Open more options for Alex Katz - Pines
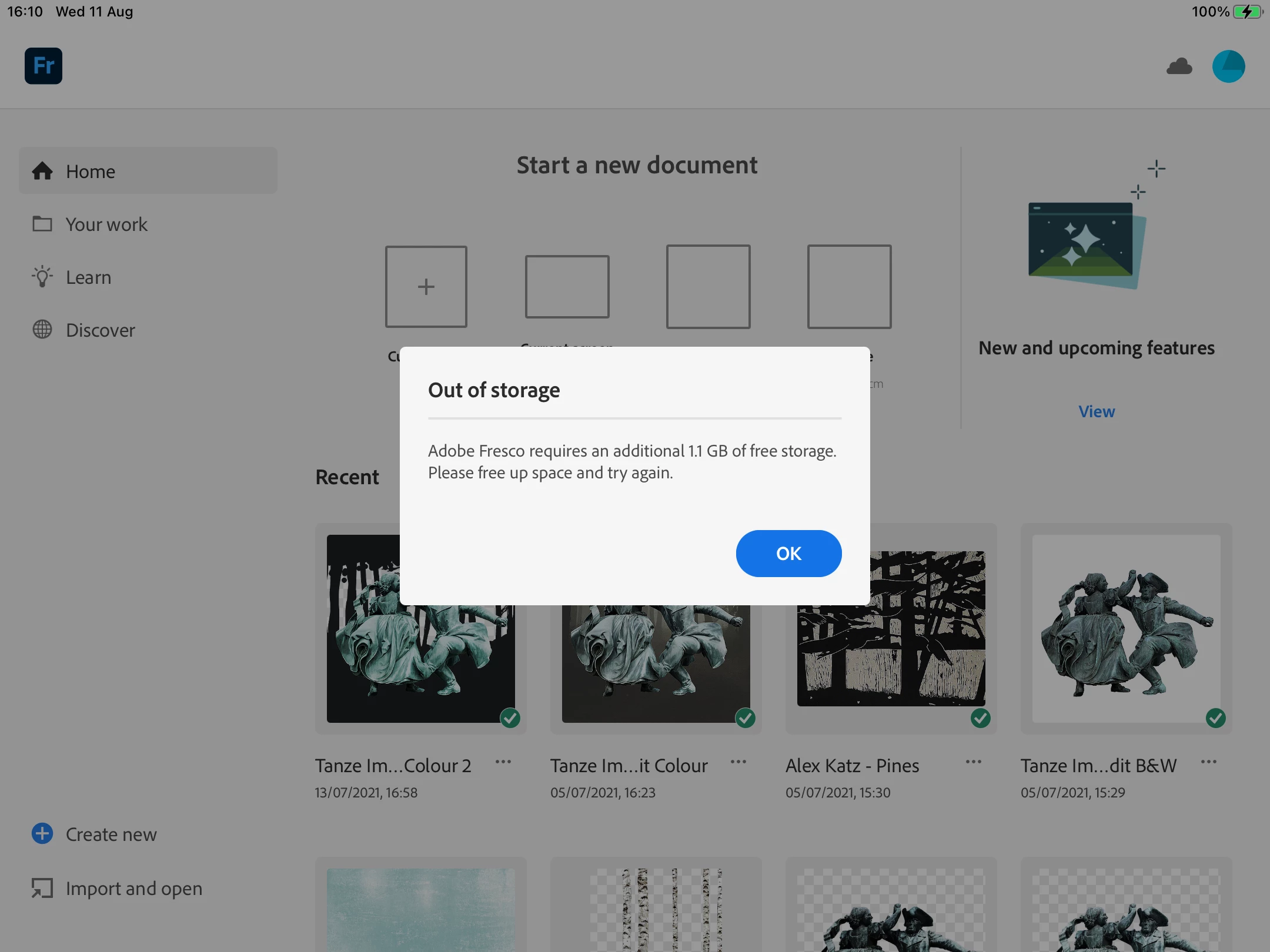 point(974,762)
